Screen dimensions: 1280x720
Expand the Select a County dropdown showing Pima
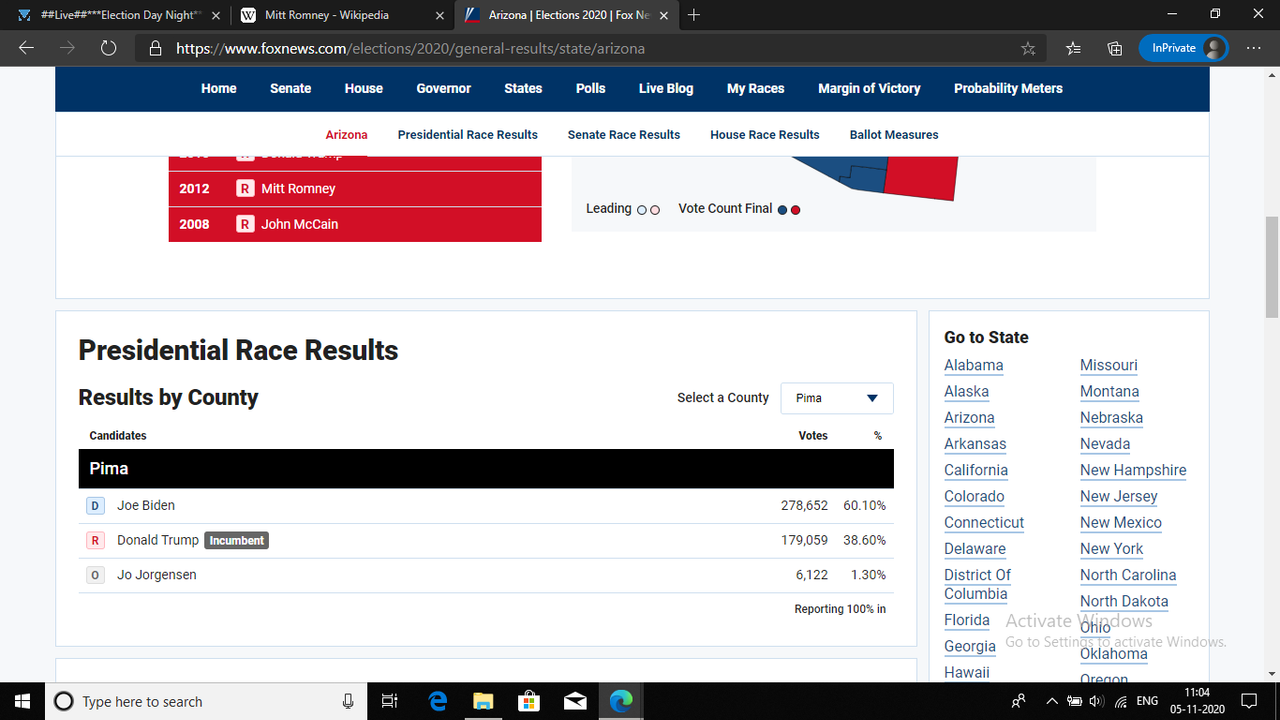[x=837, y=398]
